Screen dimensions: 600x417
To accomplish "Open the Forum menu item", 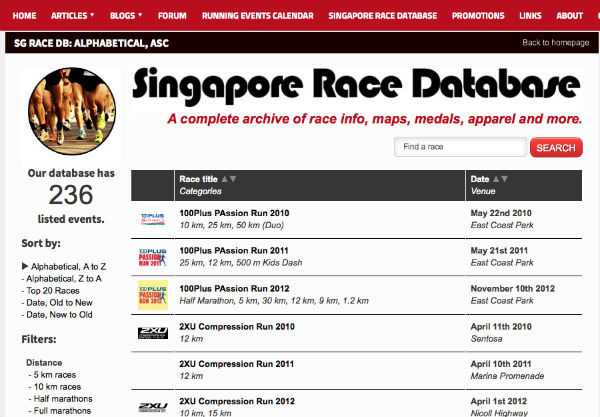I will (x=172, y=16).
